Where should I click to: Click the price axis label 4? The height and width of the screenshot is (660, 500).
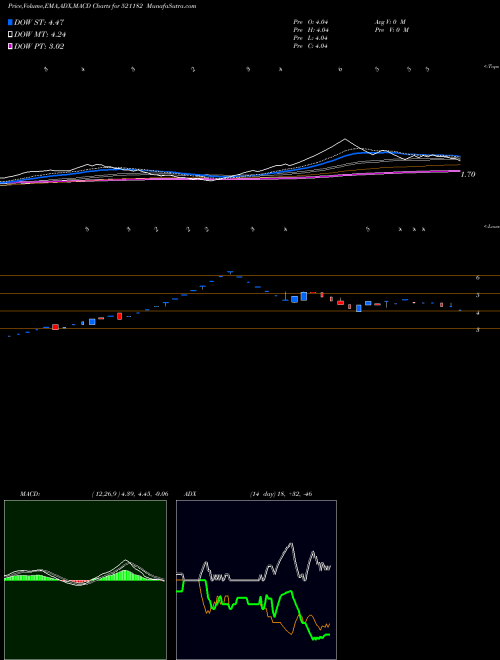(x=478, y=313)
